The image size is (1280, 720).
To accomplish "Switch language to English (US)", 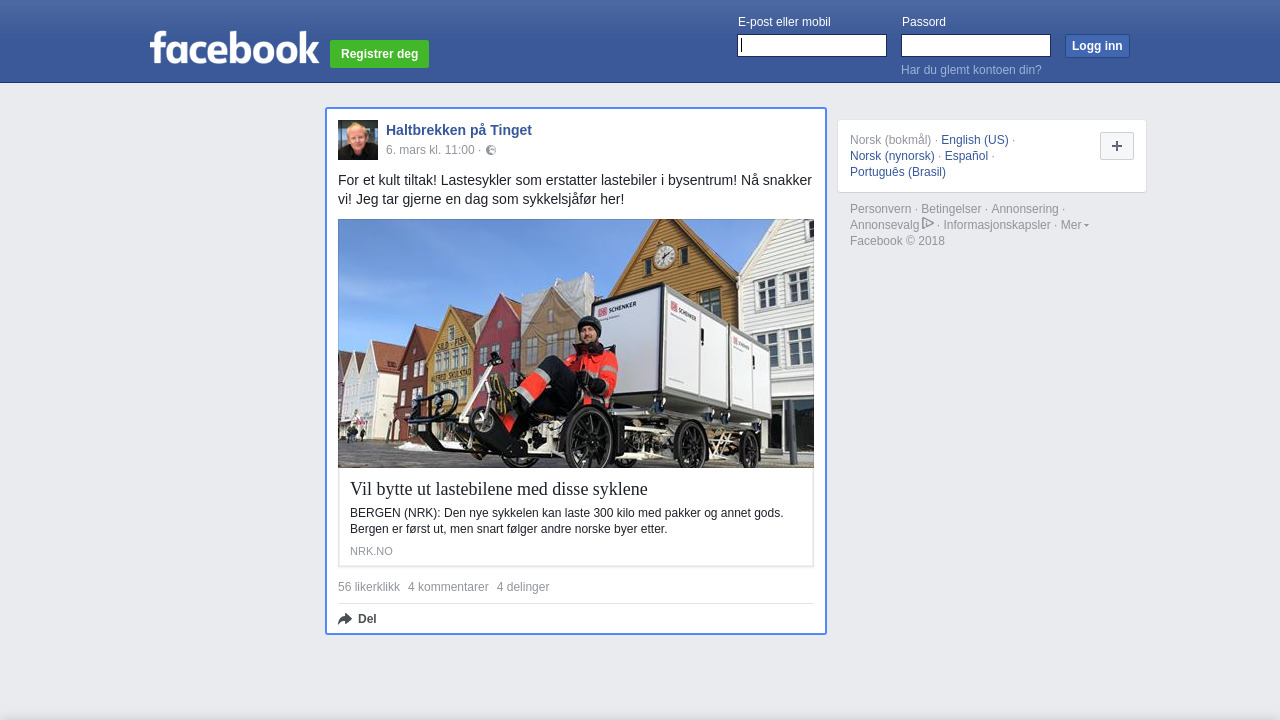I will (974, 140).
